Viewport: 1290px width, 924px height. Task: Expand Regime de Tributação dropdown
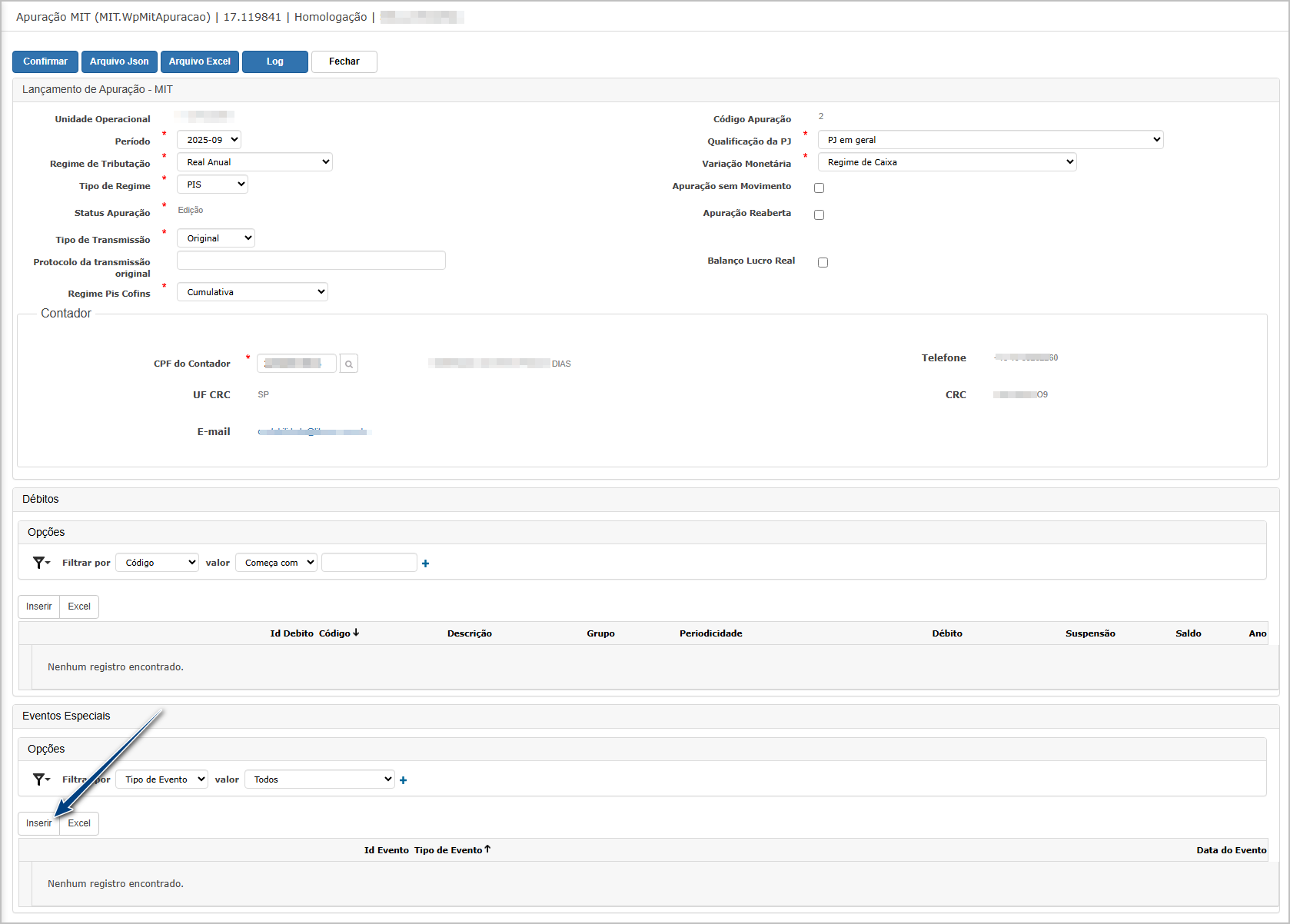(254, 162)
